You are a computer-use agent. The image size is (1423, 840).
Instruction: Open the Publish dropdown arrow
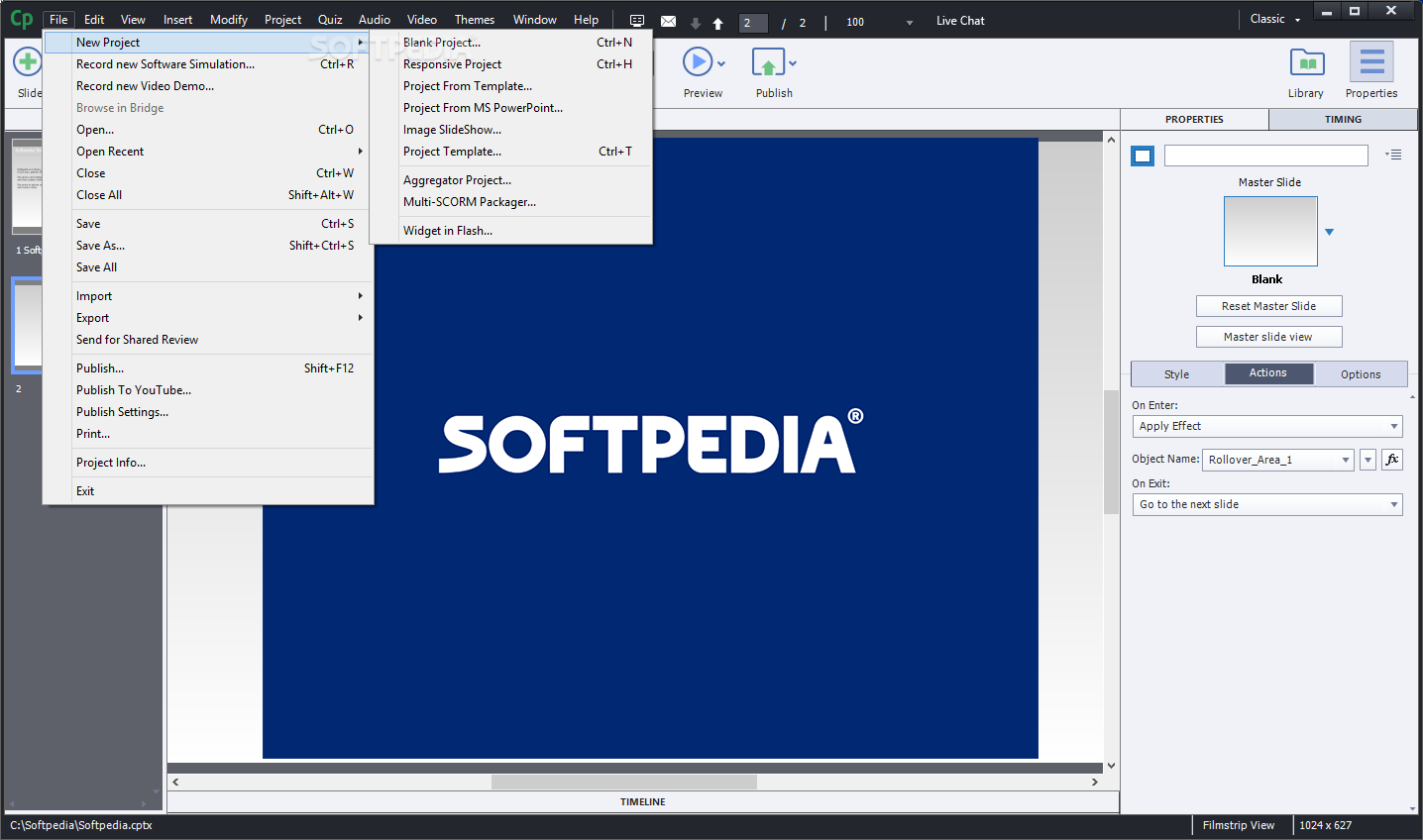pyautogui.click(x=793, y=63)
